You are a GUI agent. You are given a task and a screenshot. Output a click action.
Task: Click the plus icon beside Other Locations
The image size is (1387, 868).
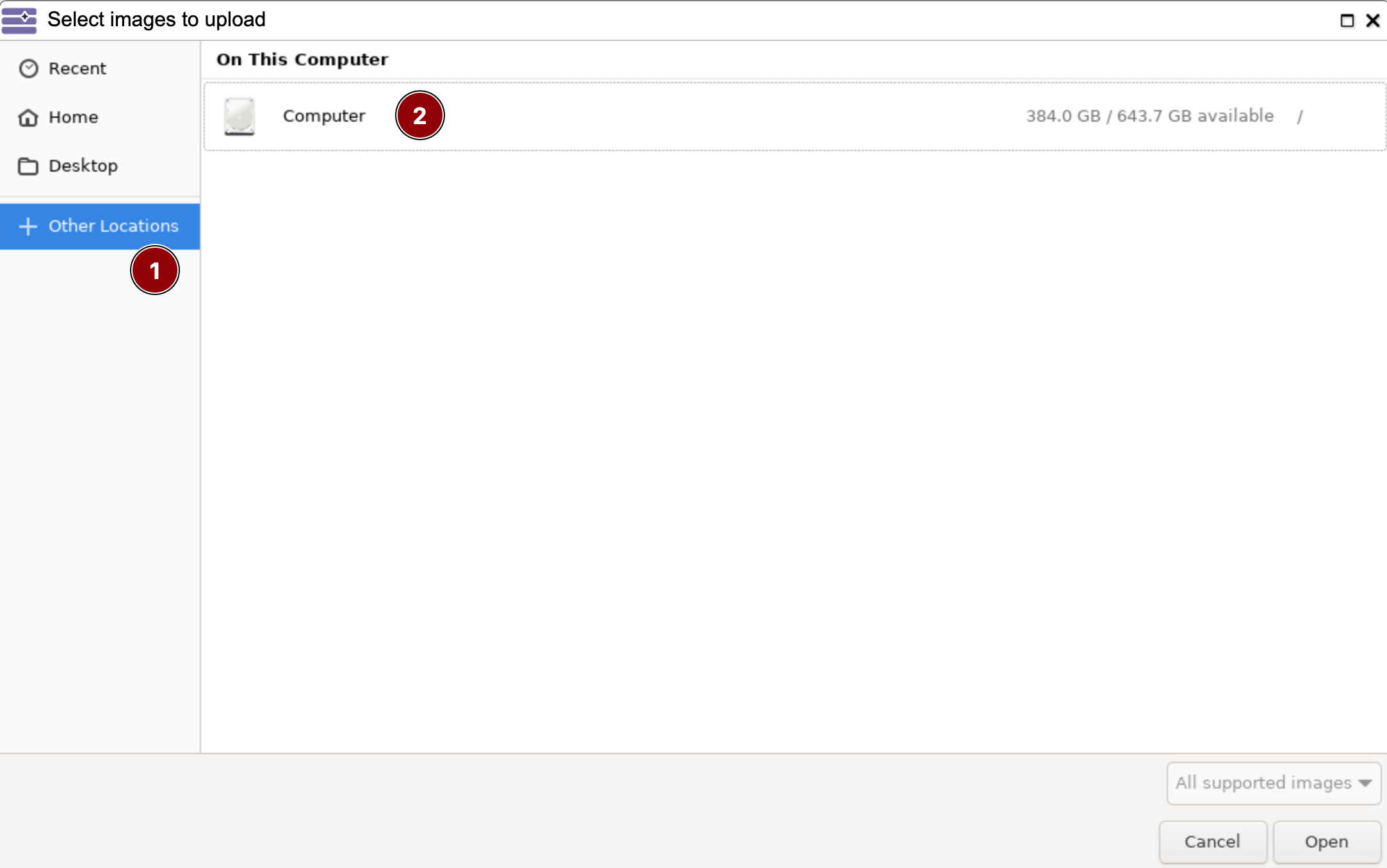coord(28,226)
